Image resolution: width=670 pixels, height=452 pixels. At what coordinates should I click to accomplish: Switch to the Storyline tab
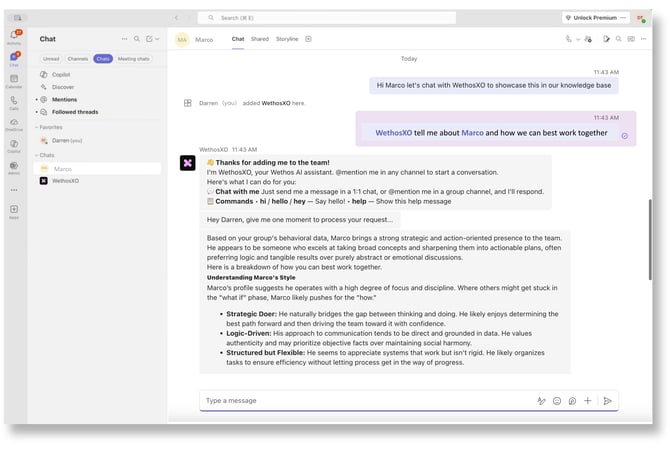(x=287, y=39)
